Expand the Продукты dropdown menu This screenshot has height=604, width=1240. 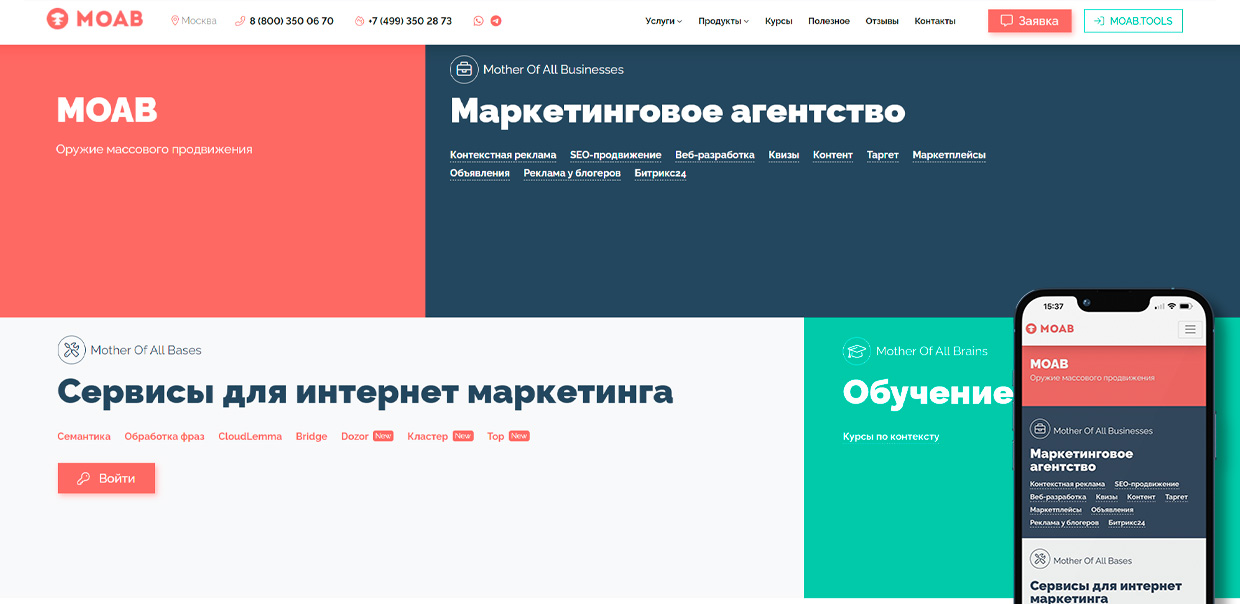tap(723, 21)
